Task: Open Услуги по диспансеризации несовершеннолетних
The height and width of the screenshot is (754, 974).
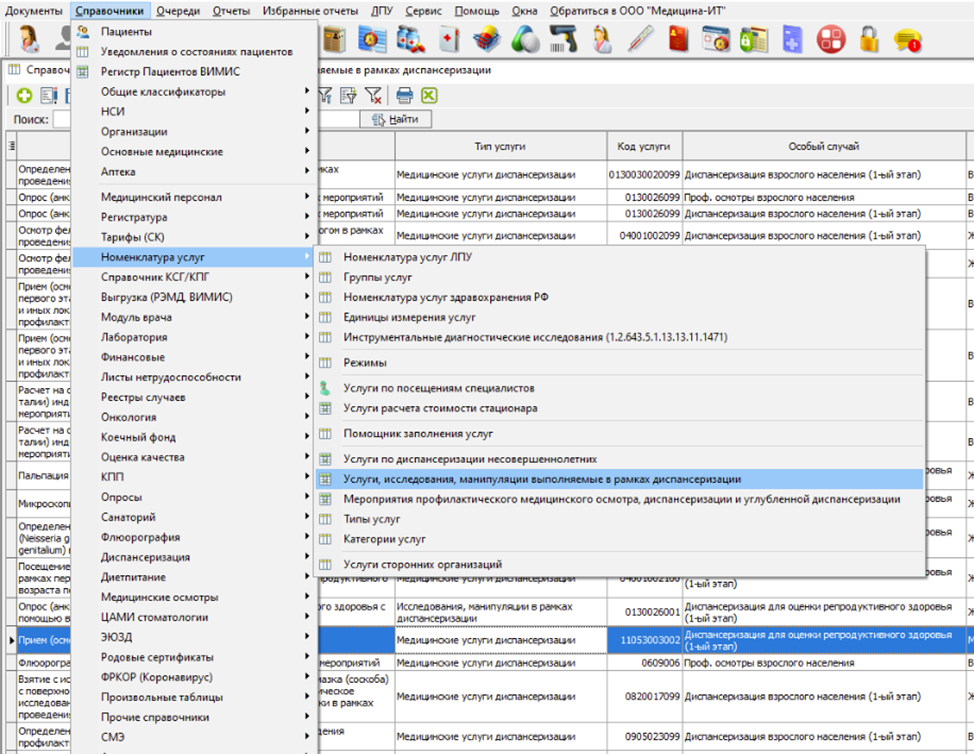Action: (x=619, y=459)
